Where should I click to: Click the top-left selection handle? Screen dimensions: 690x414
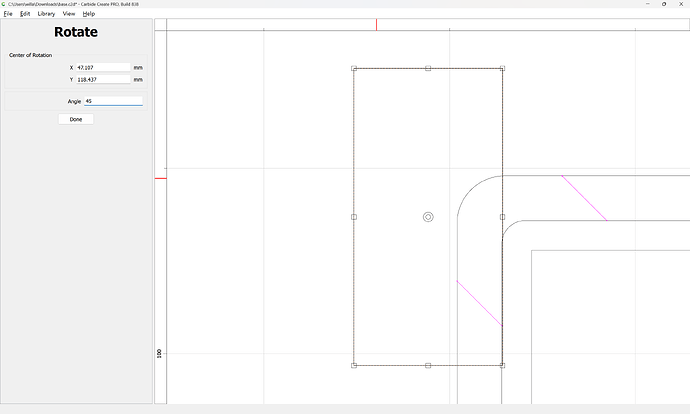[x=354, y=68]
